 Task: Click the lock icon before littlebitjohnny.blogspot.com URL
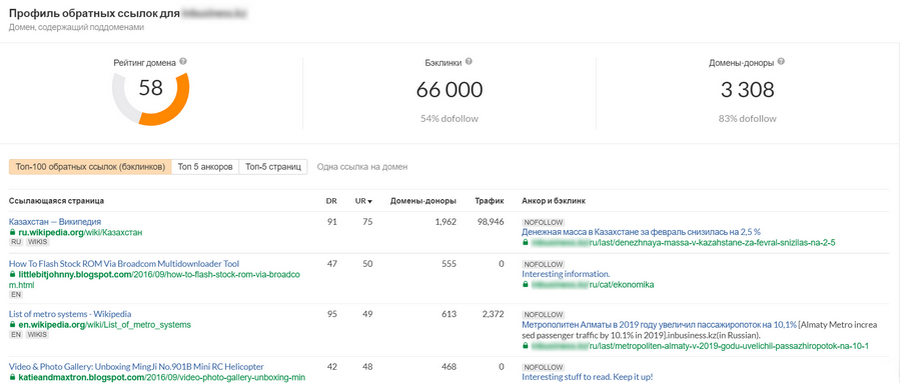12,275
